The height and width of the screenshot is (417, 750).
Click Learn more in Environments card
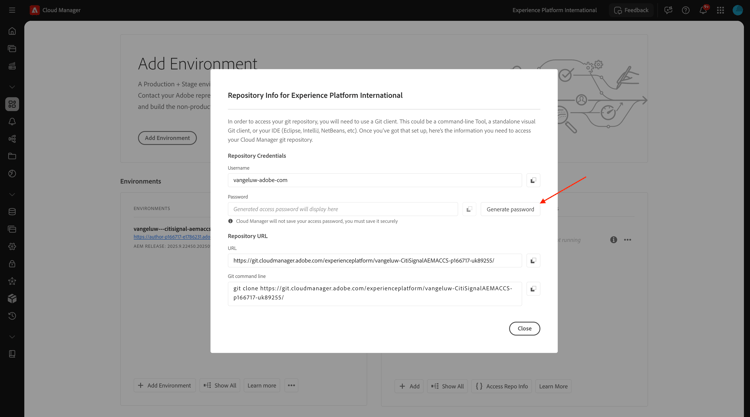pyautogui.click(x=262, y=385)
